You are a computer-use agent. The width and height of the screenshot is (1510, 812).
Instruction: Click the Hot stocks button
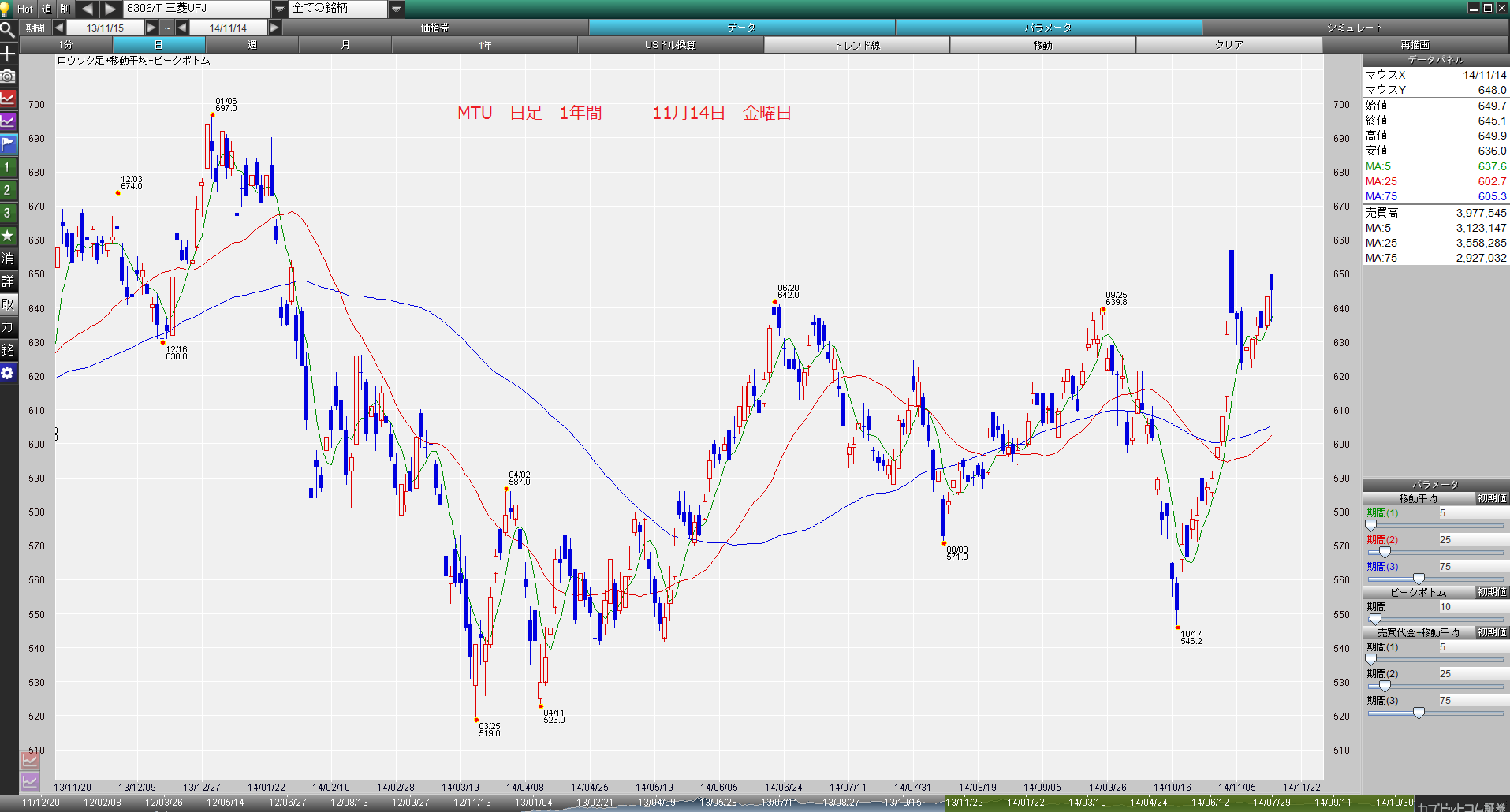25,9
